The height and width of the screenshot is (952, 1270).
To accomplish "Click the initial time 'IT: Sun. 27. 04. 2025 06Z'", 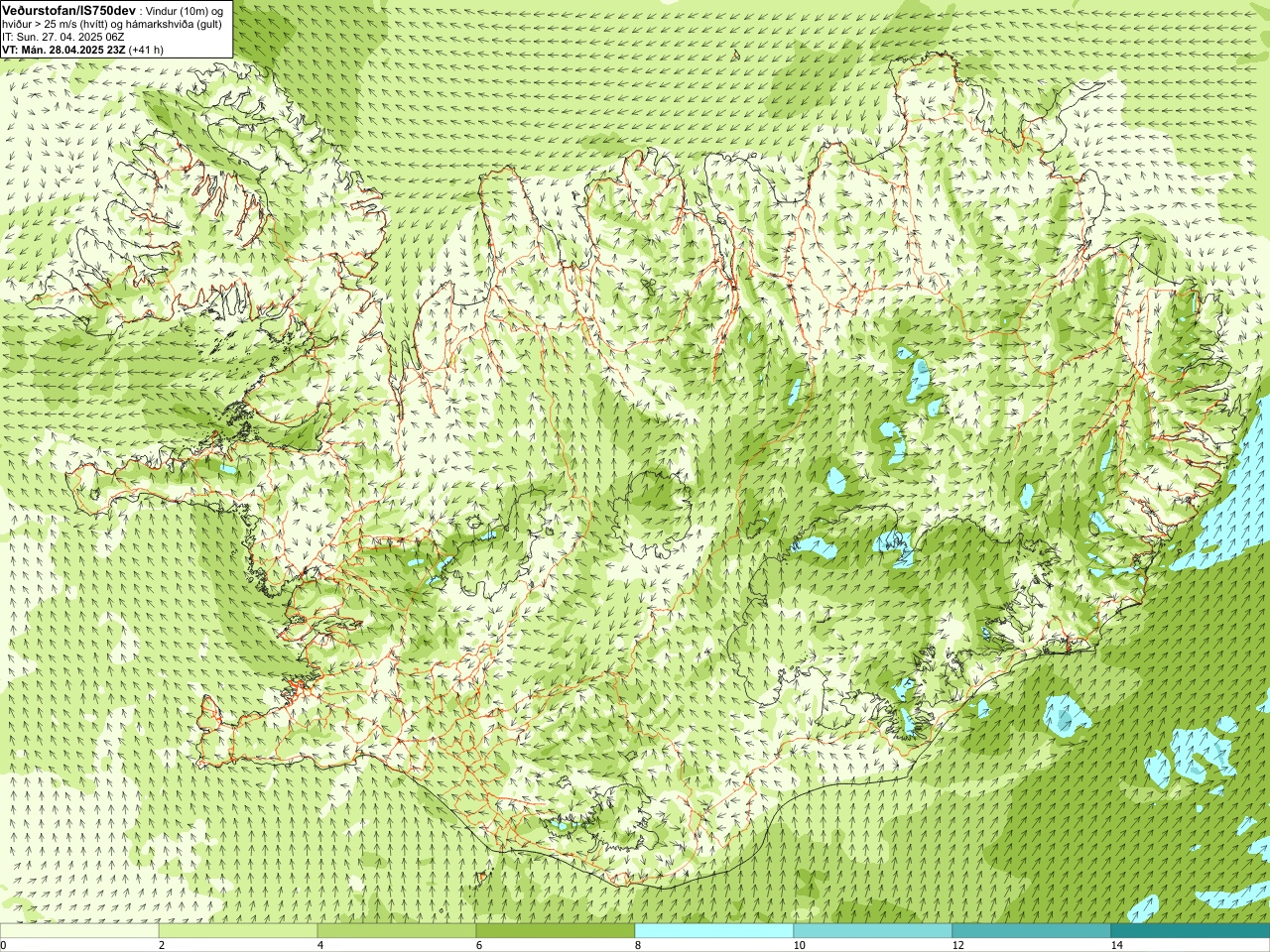I will (63, 37).
